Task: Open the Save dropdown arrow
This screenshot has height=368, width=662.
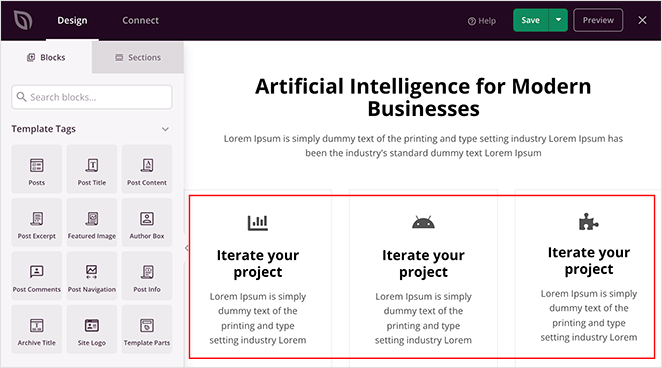Action: [x=558, y=20]
